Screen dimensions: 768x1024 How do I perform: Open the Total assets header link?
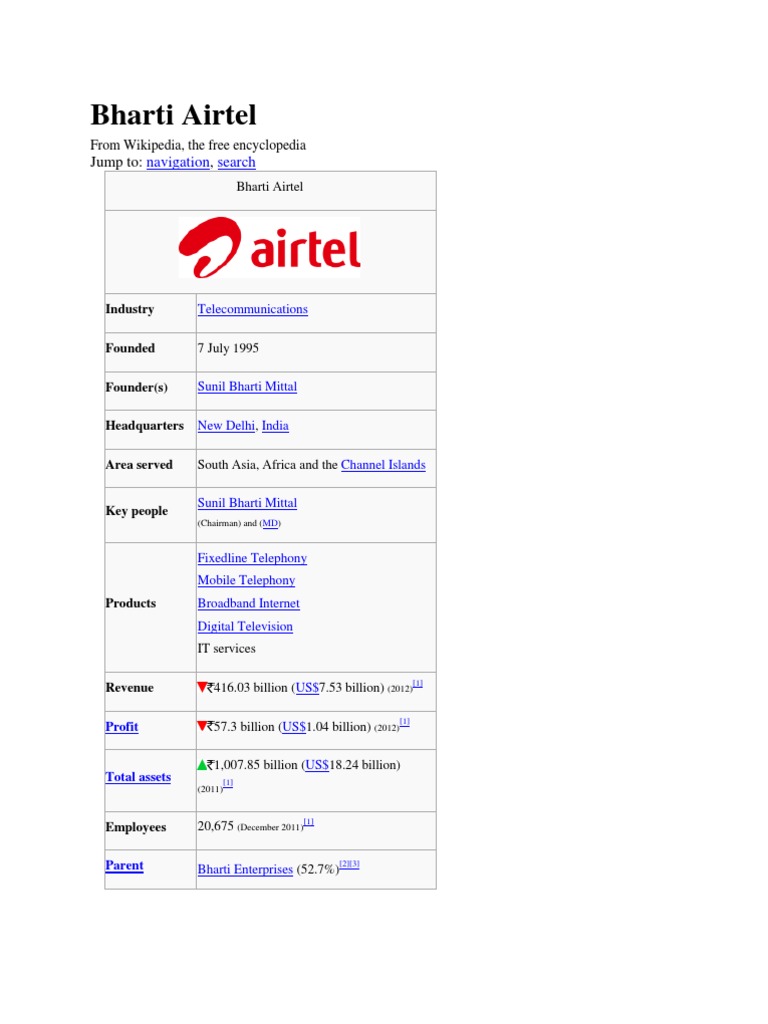coord(138,777)
